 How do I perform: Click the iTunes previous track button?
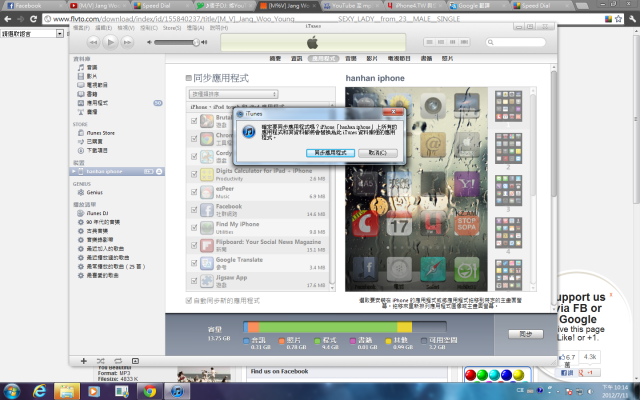pos(93,42)
